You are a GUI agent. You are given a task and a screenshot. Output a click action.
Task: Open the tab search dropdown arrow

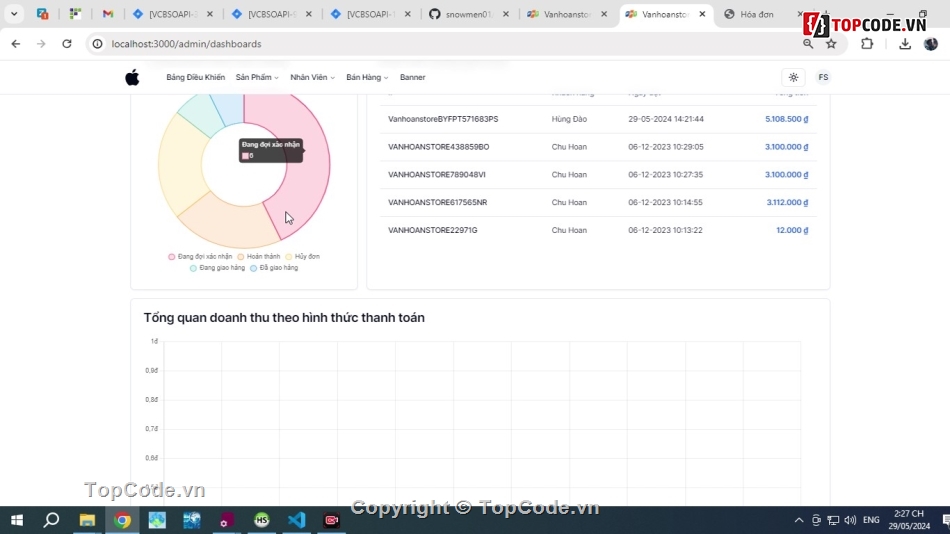pyautogui.click(x=14, y=14)
